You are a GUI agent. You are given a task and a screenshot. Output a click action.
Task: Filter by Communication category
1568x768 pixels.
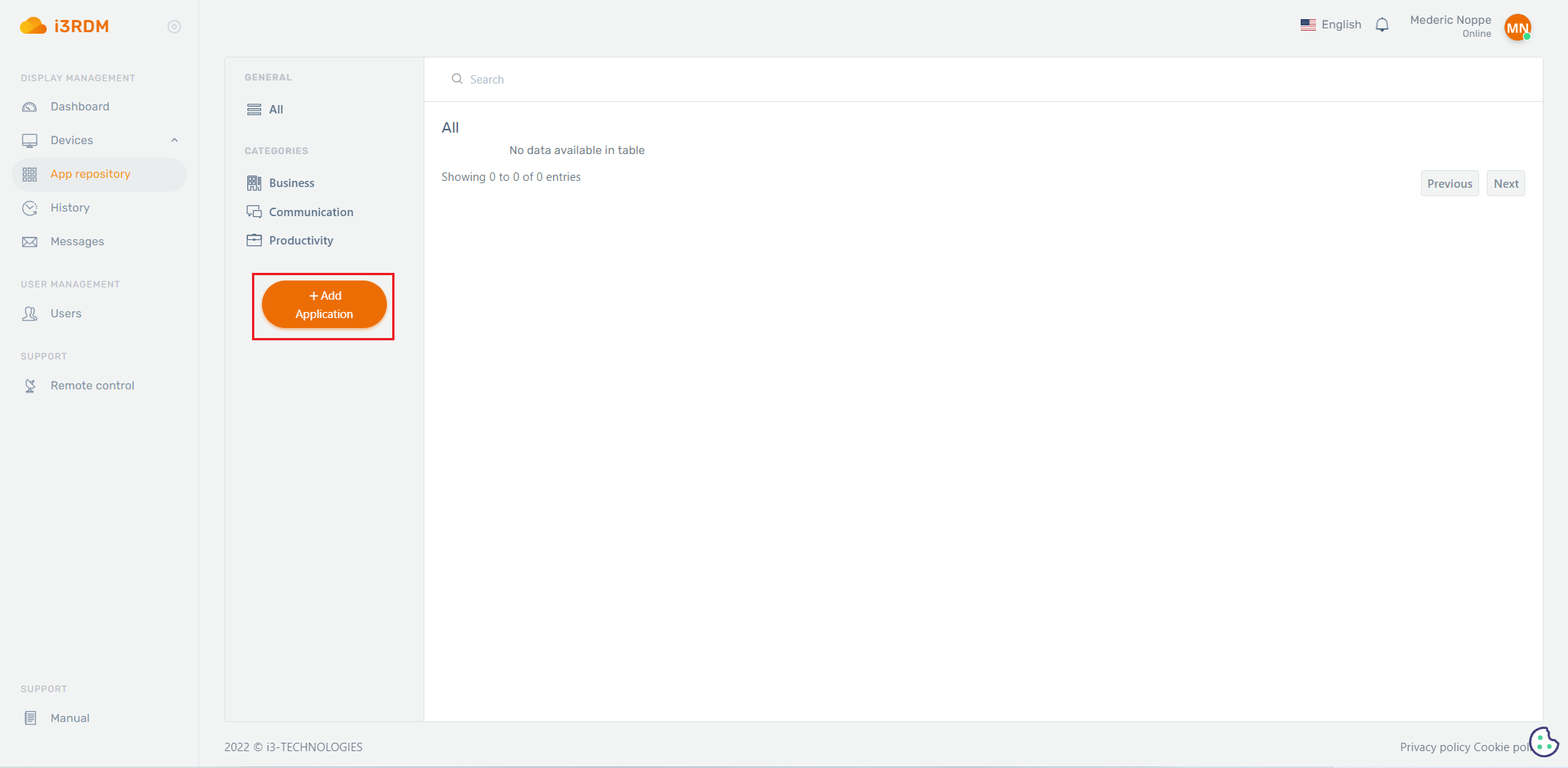pos(311,212)
